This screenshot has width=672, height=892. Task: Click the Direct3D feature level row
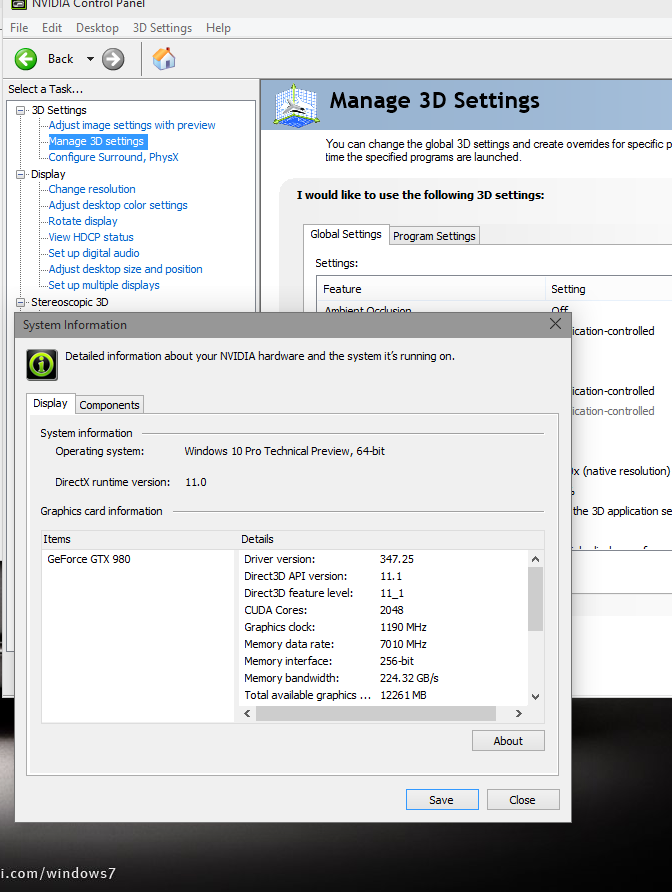click(x=384, y=593)
